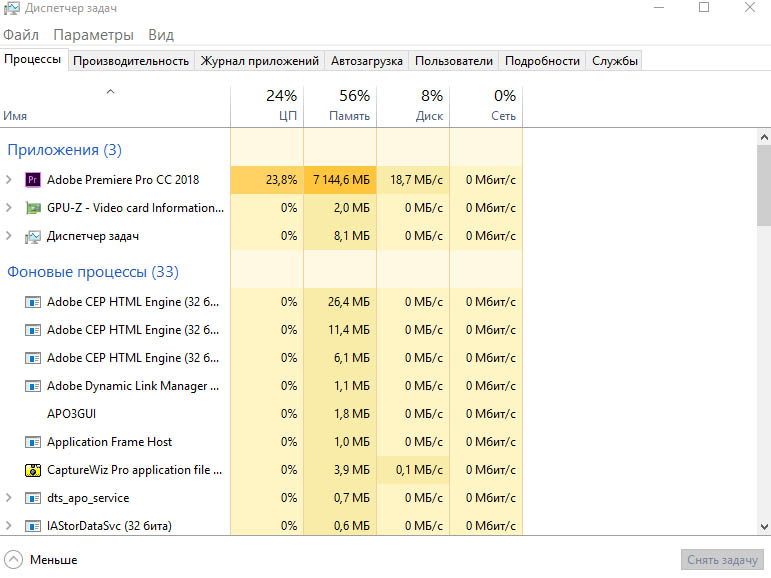
Task: Select the Приложения (3) group header
Action: click(64, 150)
